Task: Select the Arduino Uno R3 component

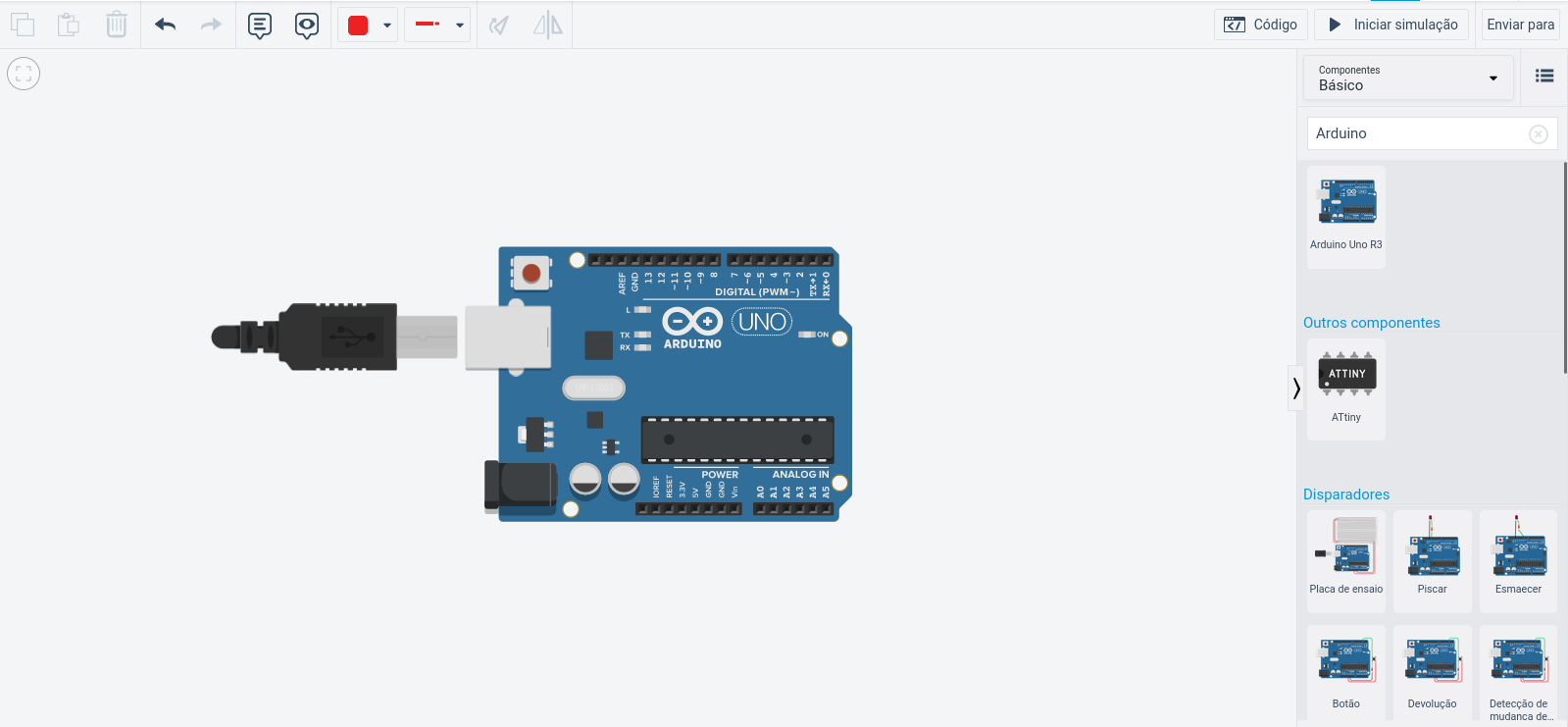Action: pos(1346,216)
